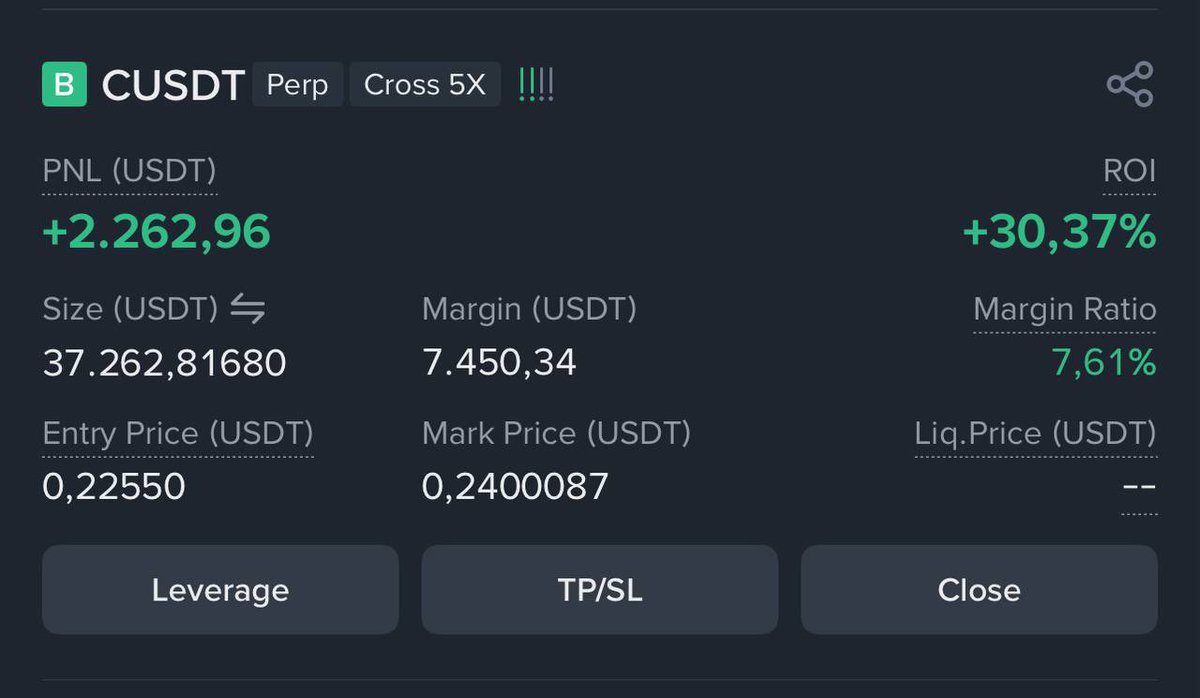Viewport: 1200px width, 698px height.
Task: Tap the underlined ROI label
Action: 1130,172
